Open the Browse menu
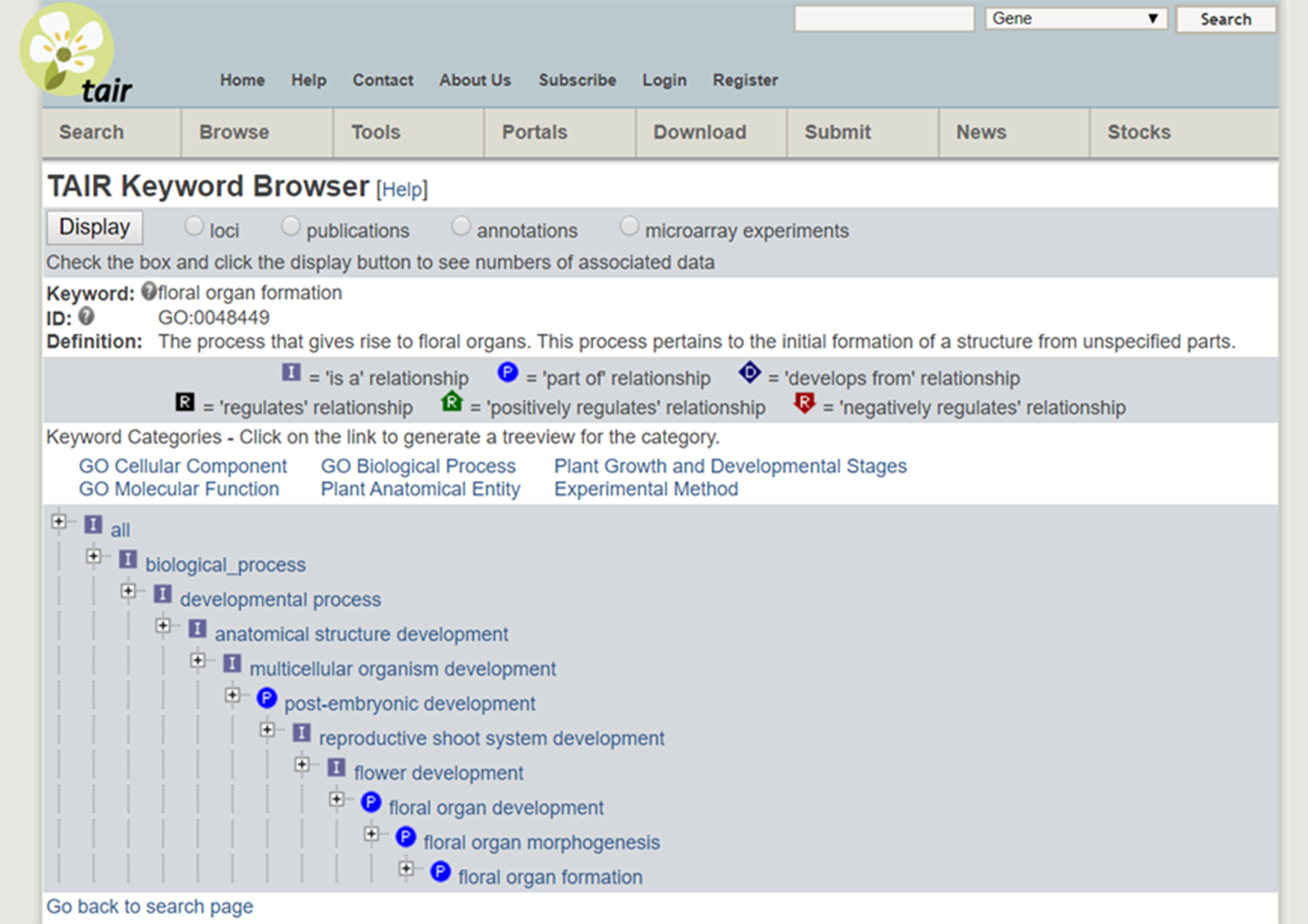Screen dimensions: 1308x924 coord(234,132)
